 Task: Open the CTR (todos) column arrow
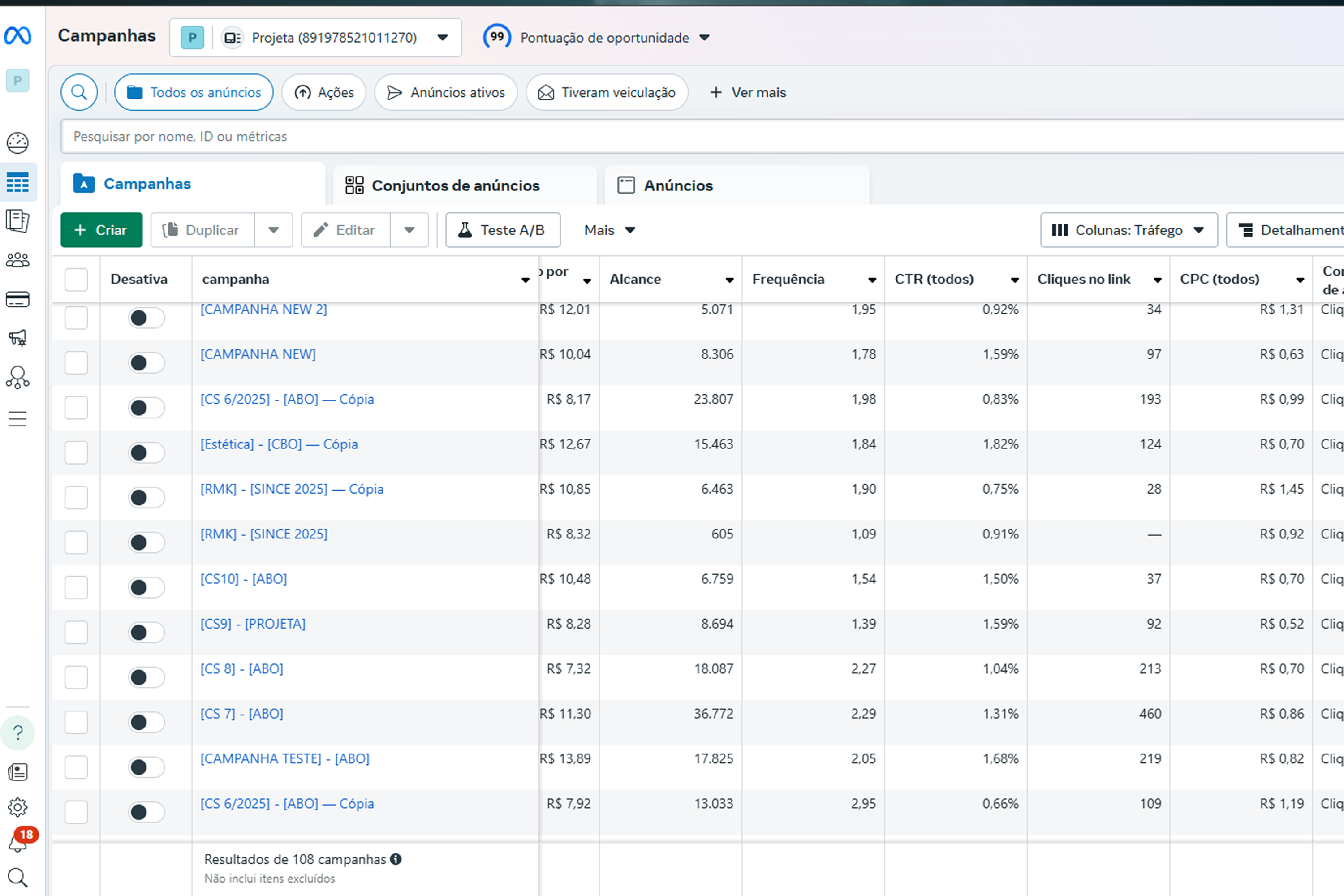(x=1015, y=280)
